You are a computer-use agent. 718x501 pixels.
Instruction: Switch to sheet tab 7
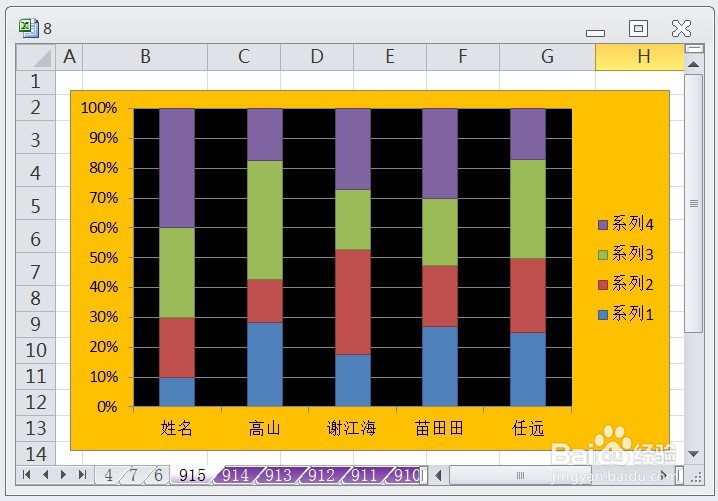pos(133,475)
